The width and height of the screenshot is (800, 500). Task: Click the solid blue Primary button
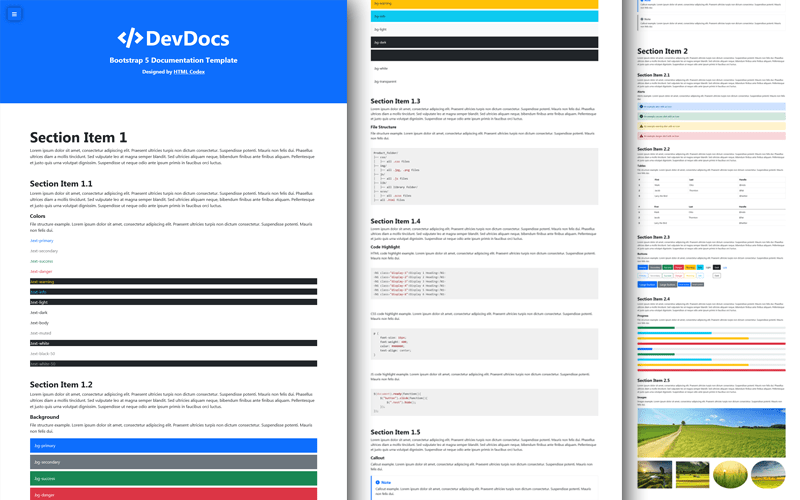(x=643, y=267)
